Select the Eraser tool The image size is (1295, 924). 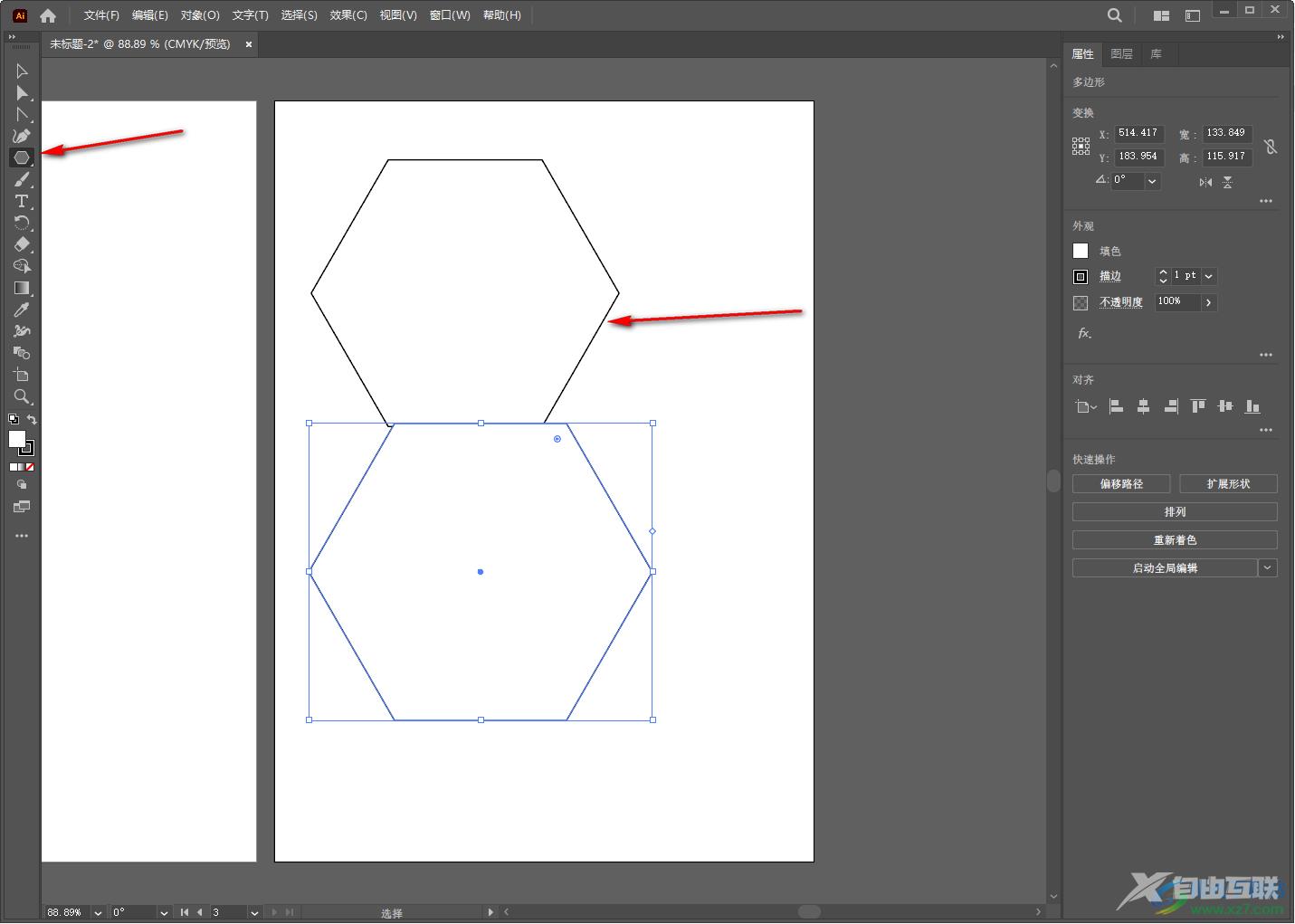pos(22,244)
